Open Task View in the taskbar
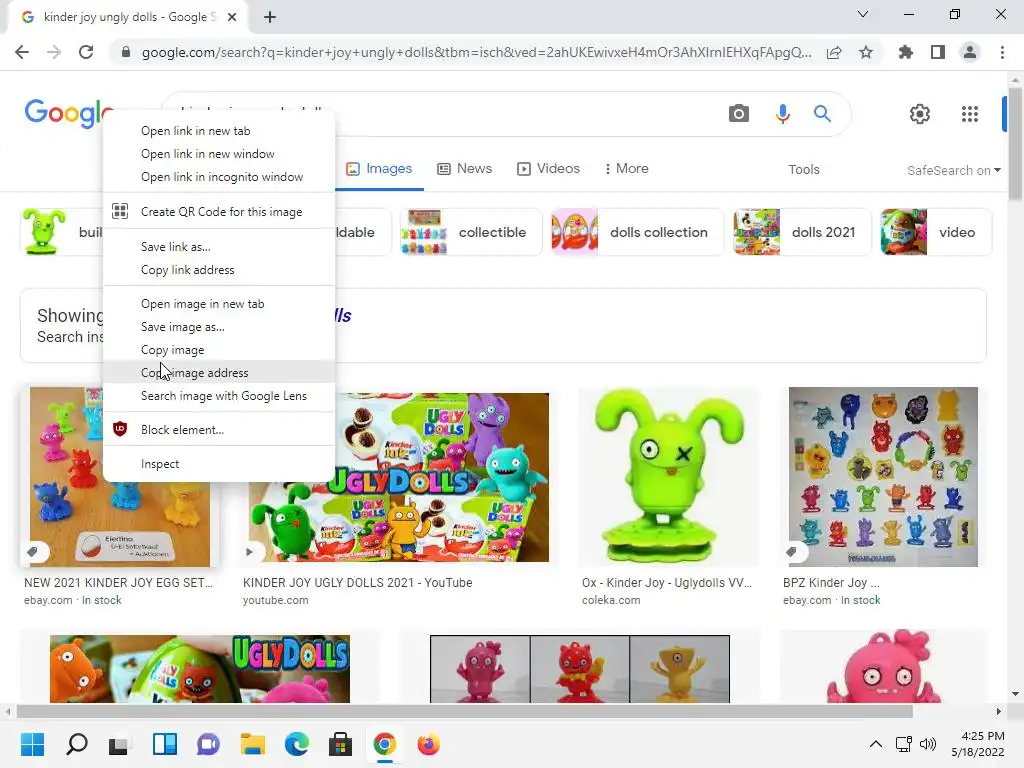Image resolution: width=1024 pixels, height=768 pixels. pos(120,744)
